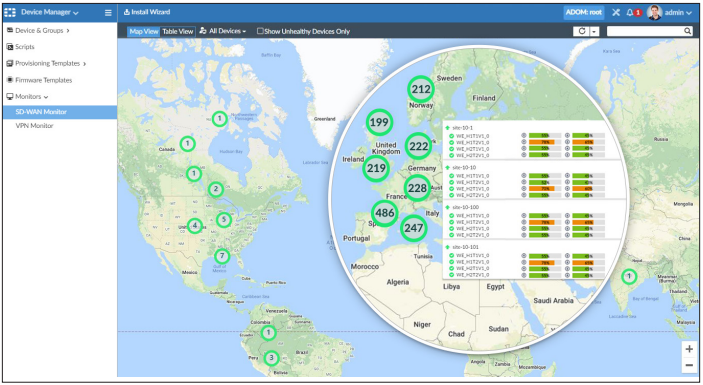
Task: Click the device marker 1 in India
Action: [x=629, y=276]
